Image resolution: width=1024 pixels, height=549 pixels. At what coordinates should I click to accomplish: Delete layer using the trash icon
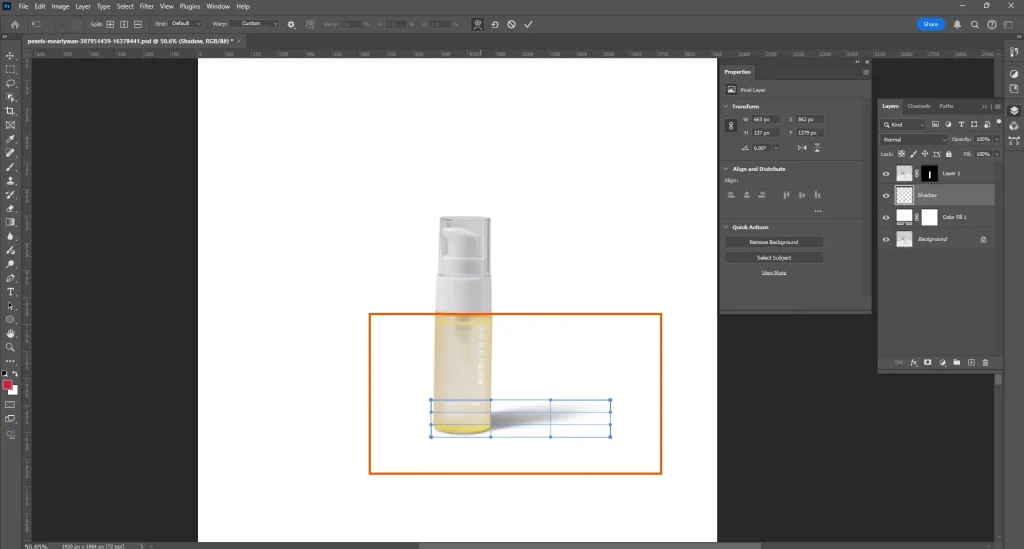(x=985, y=362)
